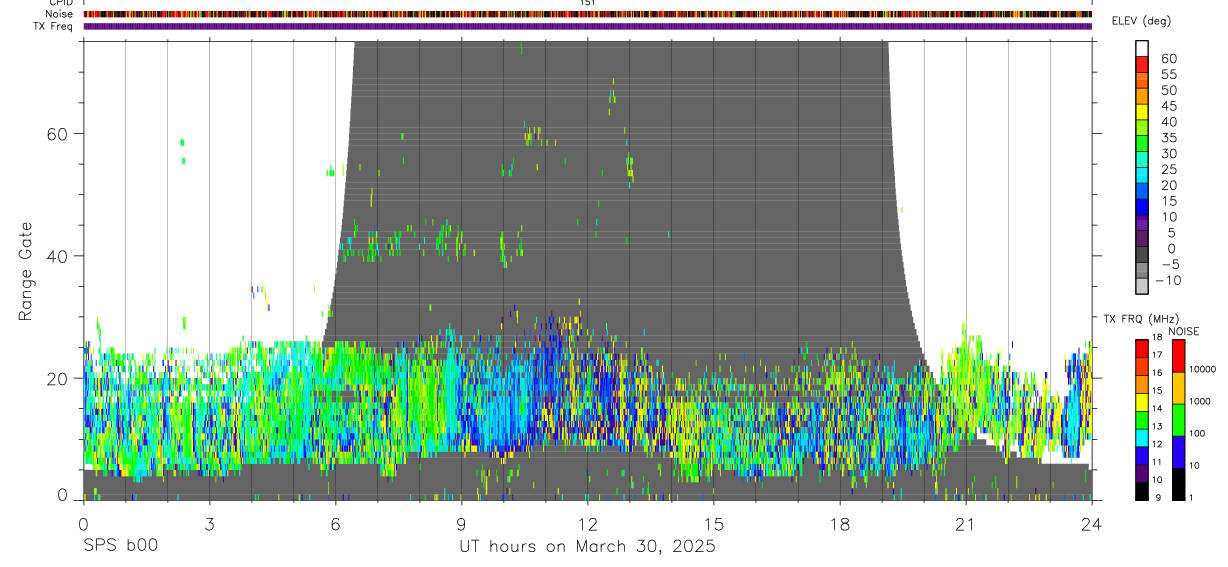
Task: Click the Noise strip label at top
Action: (59, 14)
